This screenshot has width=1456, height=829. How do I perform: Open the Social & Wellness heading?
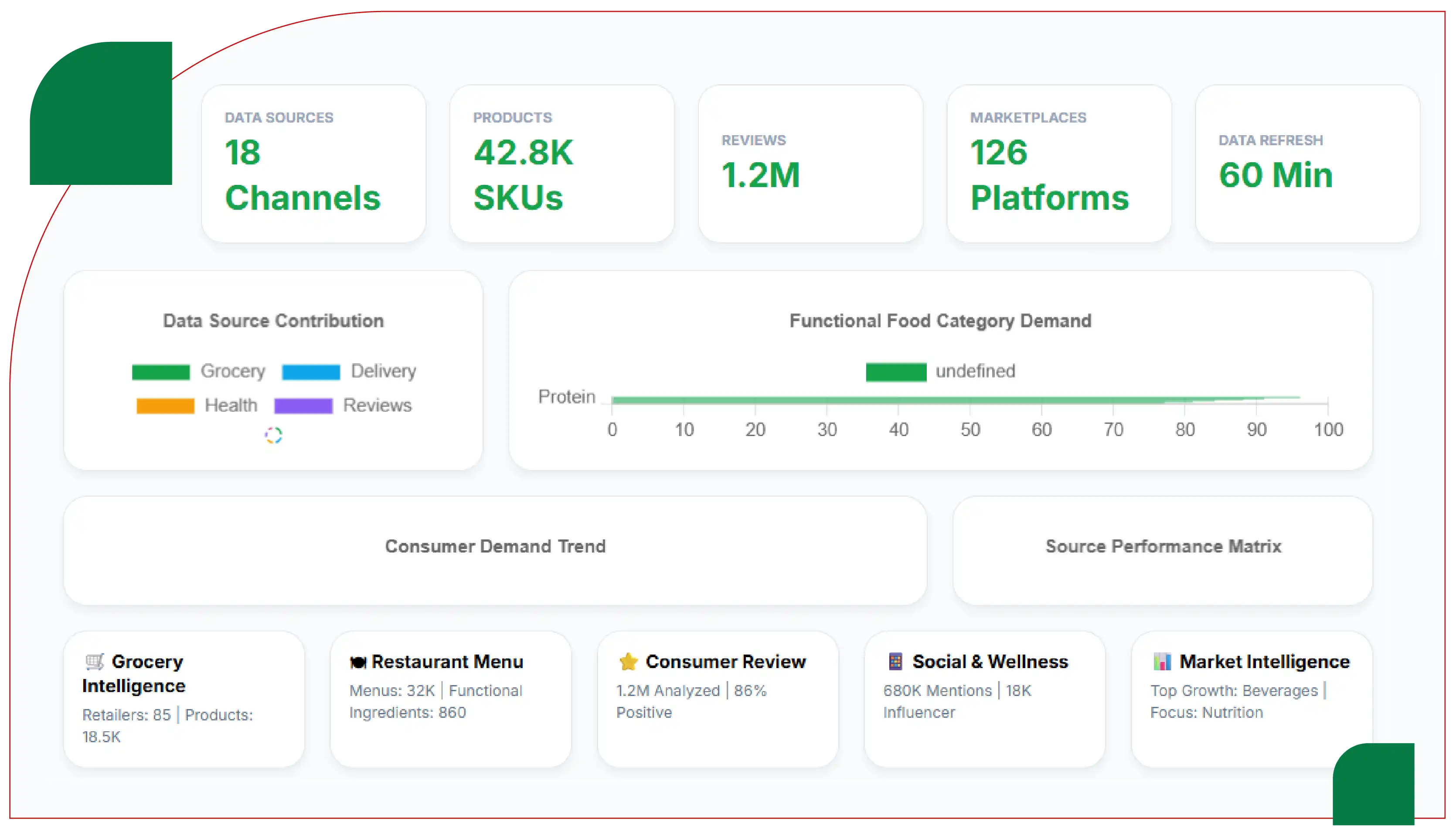click(990, 662)
